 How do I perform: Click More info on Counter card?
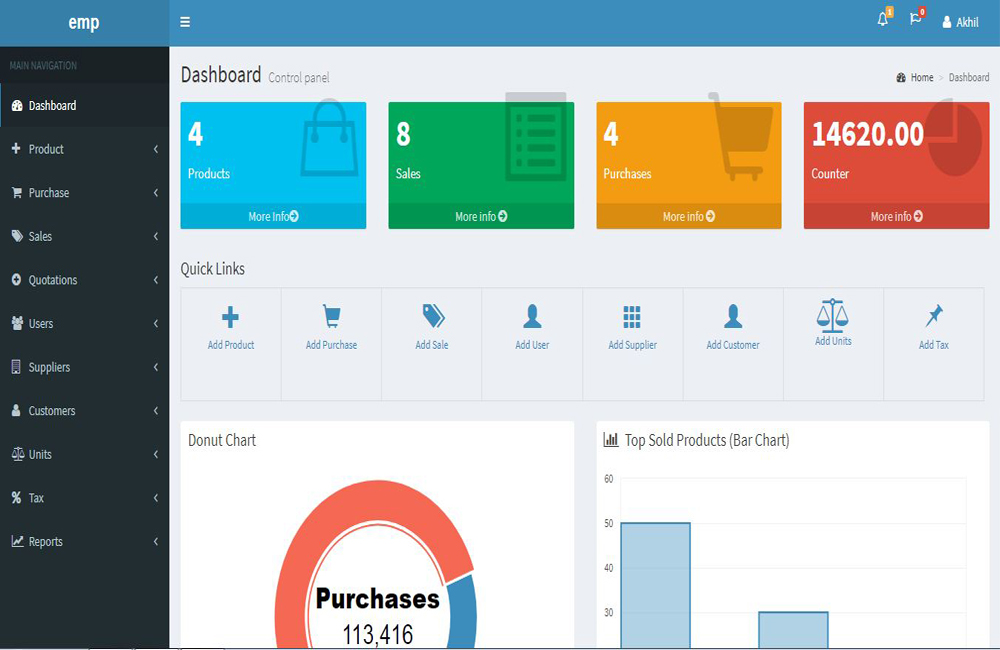(x=896, y=216)
